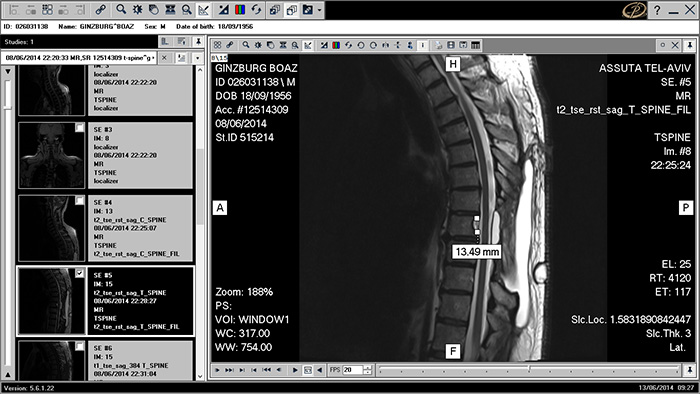Open the study selector dropdown arrow
This screenshot has height=394, width=700.
pyautogui.click(x=197, y=58)
